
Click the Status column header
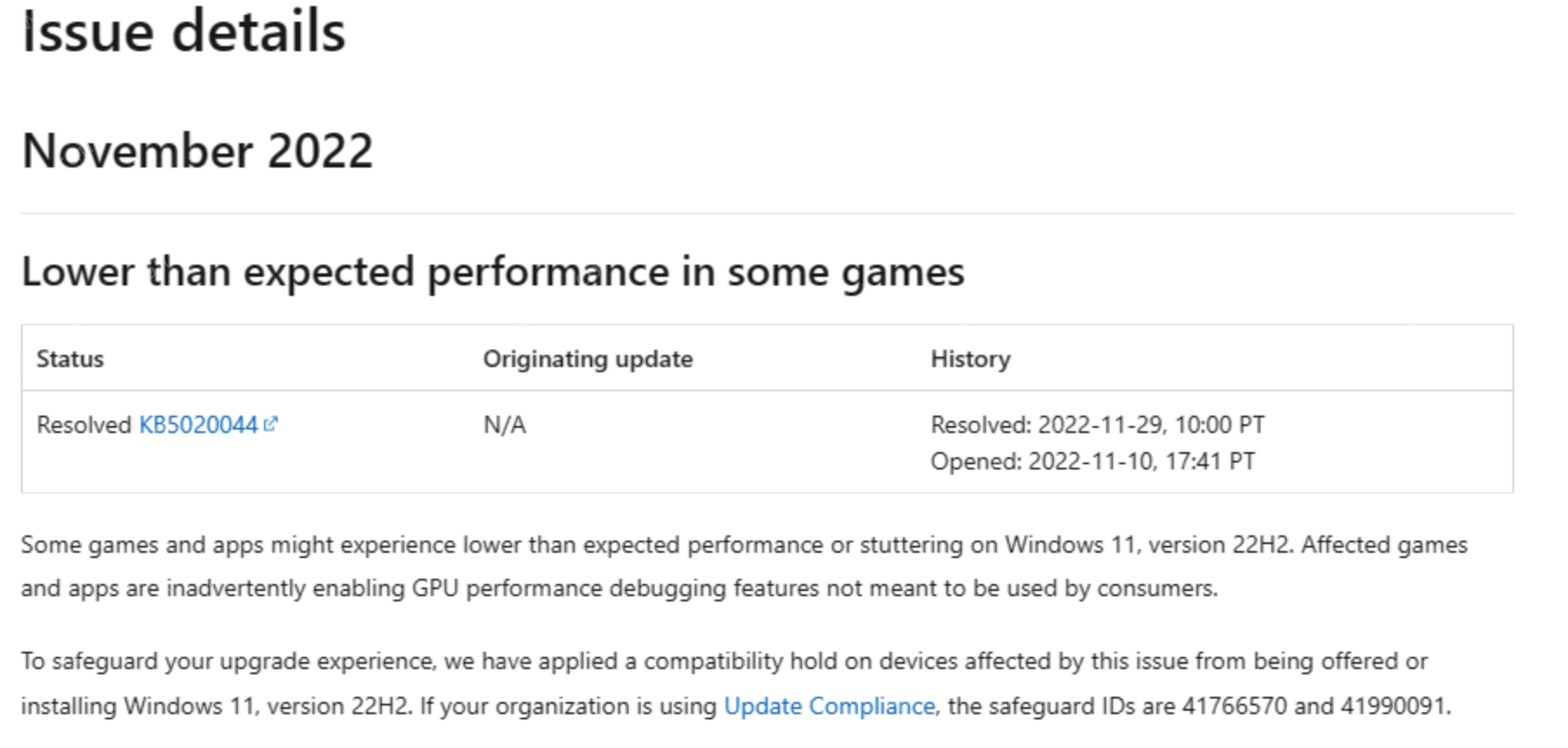coord(69,359)
